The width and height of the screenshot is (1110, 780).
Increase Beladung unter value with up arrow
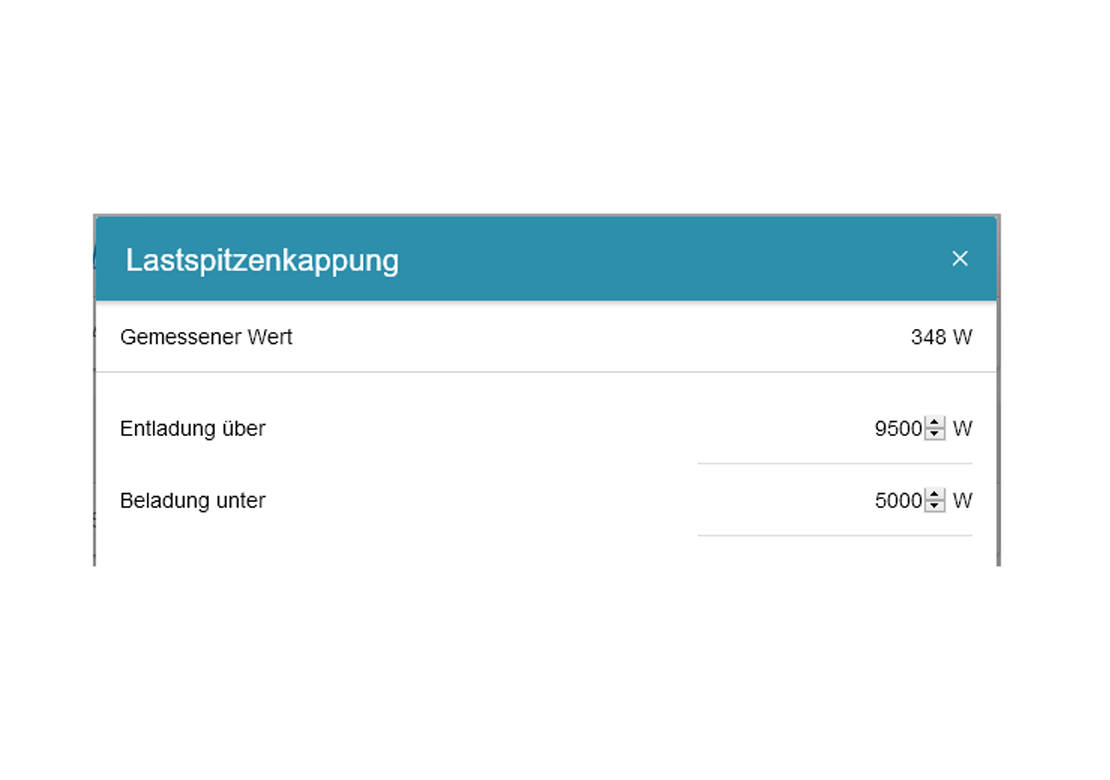point(935,495)
